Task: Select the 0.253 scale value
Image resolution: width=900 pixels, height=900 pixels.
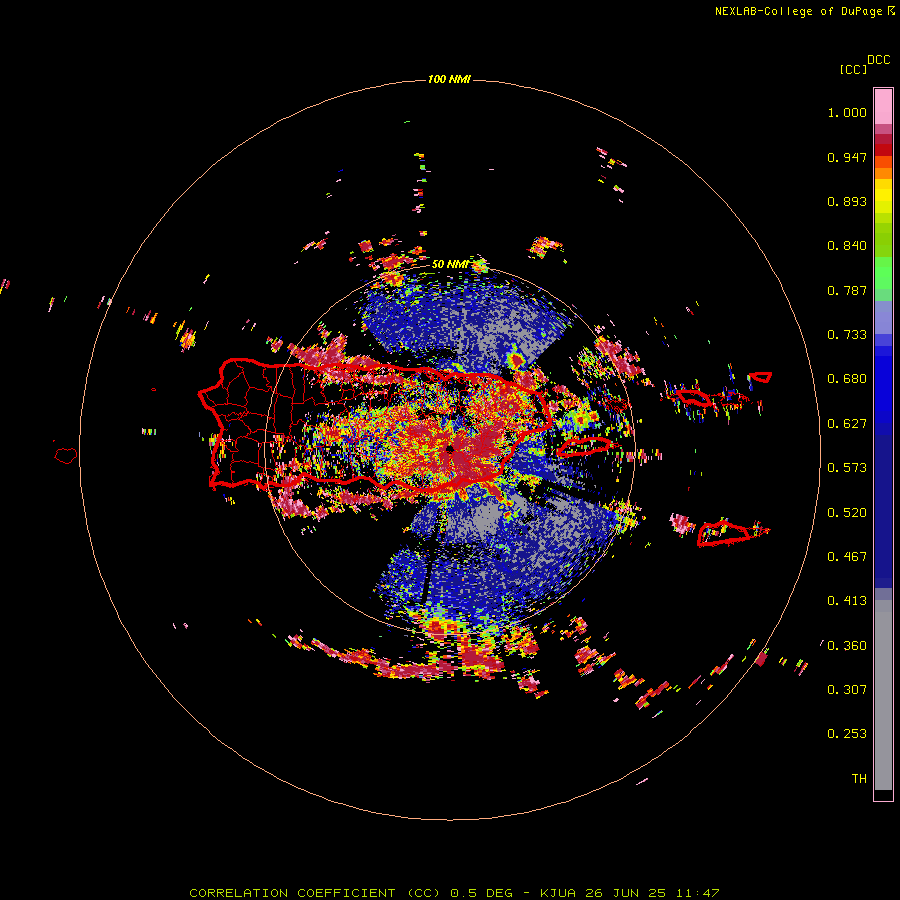Action: point(847,734)
